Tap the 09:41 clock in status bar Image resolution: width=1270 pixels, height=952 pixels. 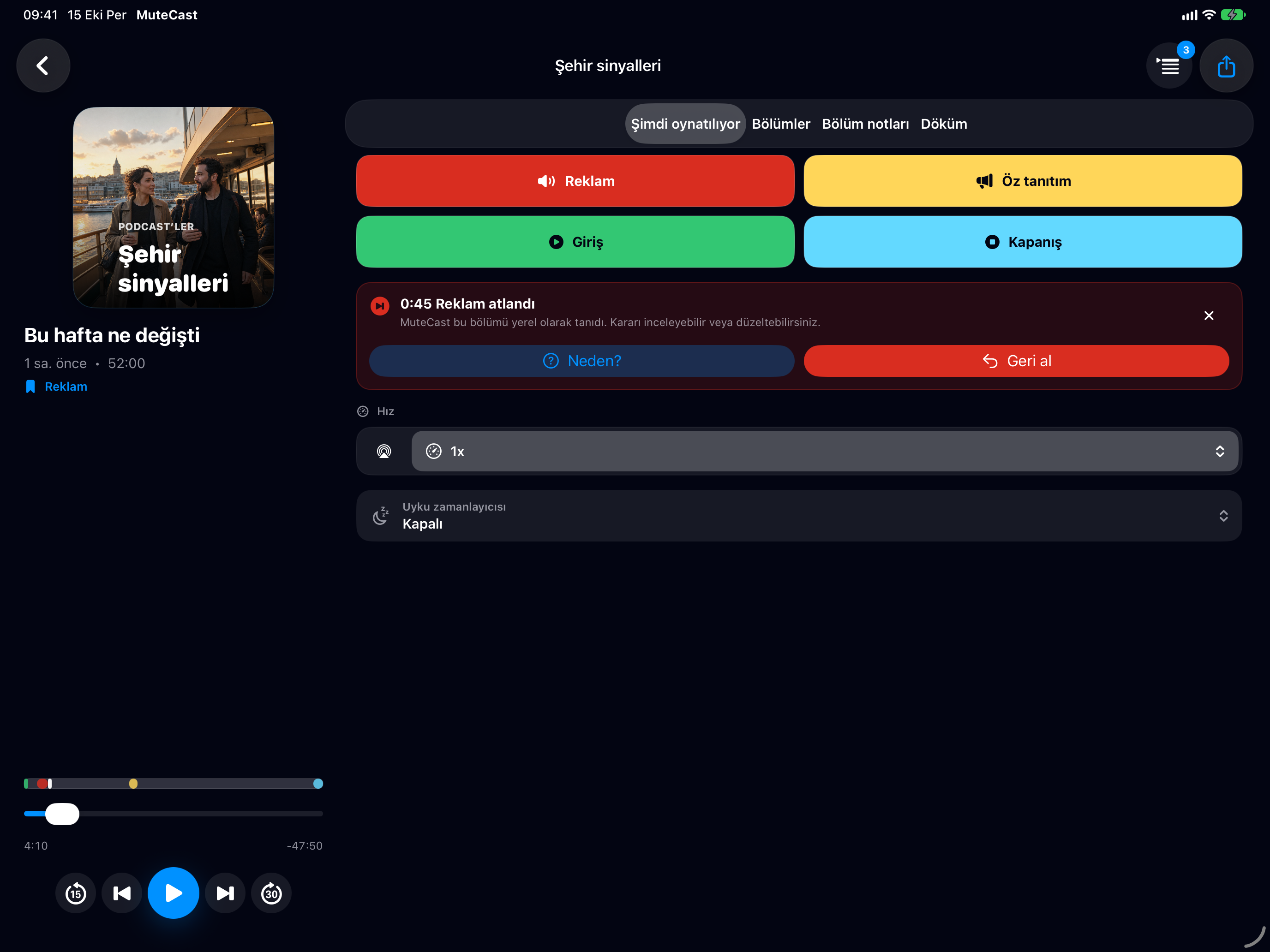[40, 15]
